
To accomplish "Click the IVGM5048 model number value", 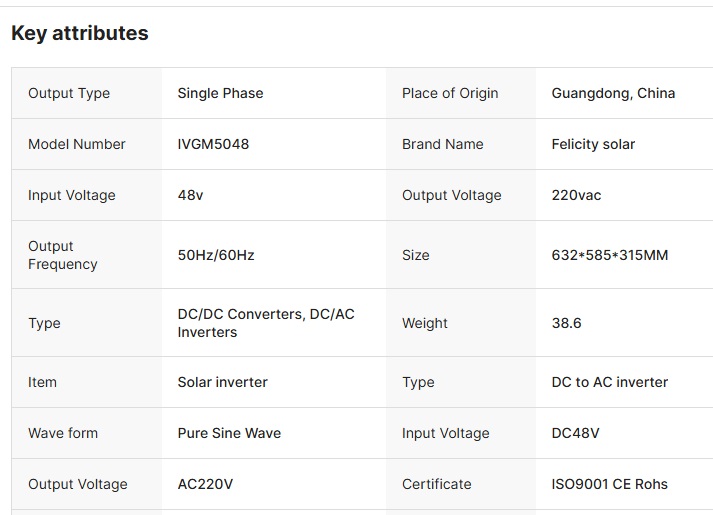I will pyautogui.click(x=213, y=144).
